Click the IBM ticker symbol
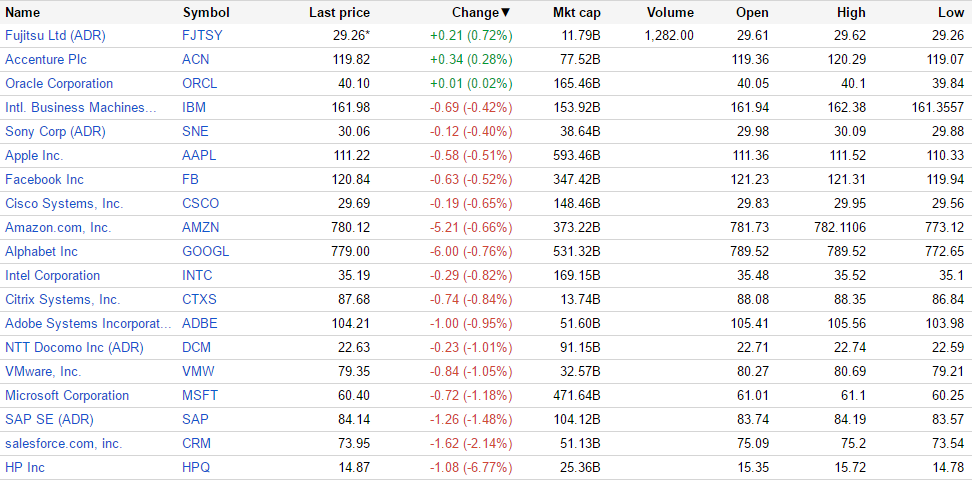972x483 pixels. tap(194, 107)
